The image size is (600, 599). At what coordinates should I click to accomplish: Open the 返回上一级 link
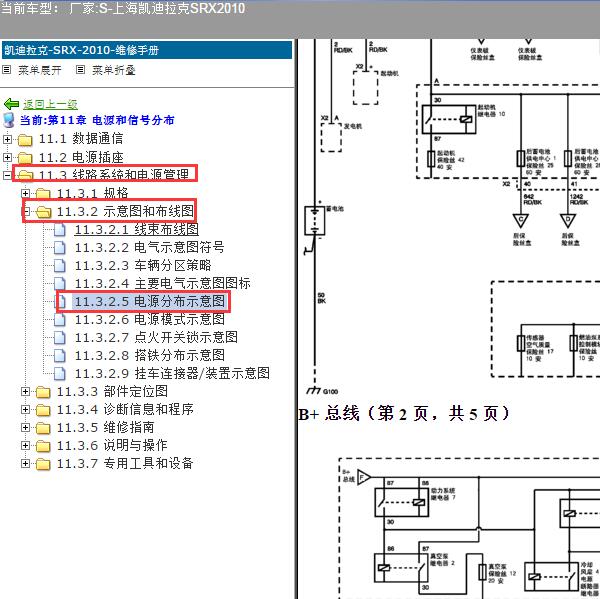click(50, 104)
